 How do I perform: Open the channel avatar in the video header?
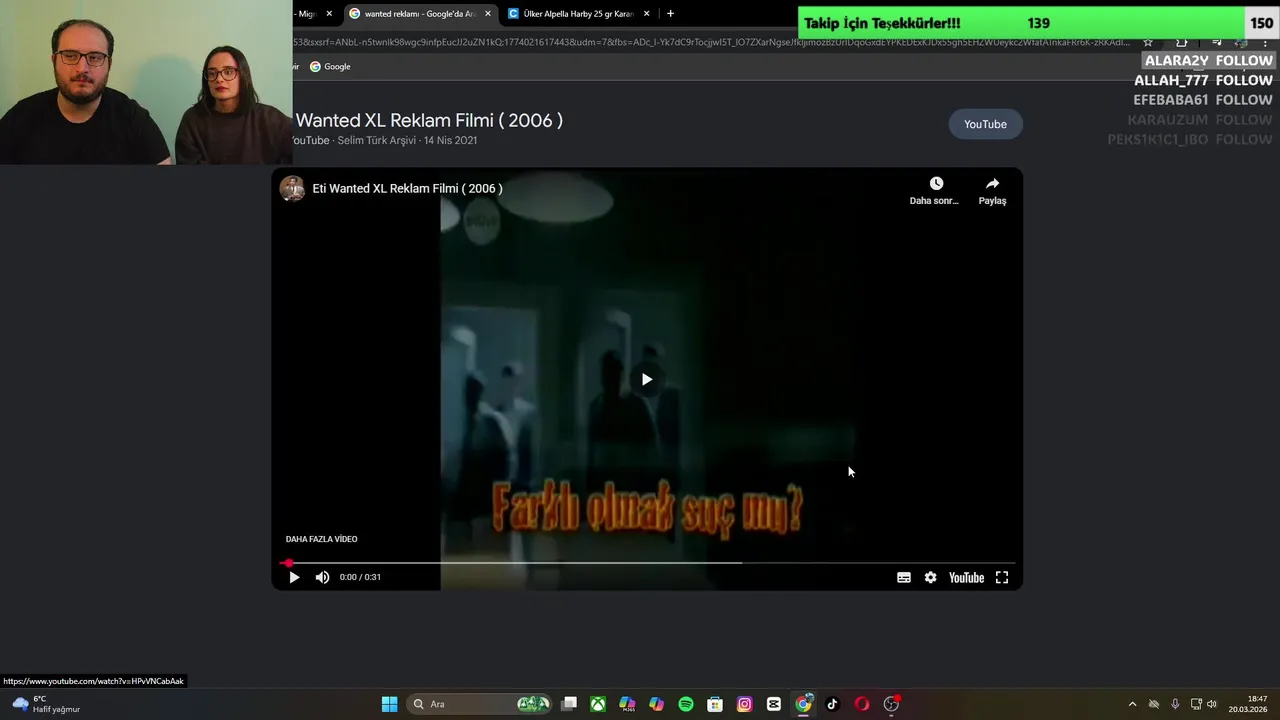292,188
